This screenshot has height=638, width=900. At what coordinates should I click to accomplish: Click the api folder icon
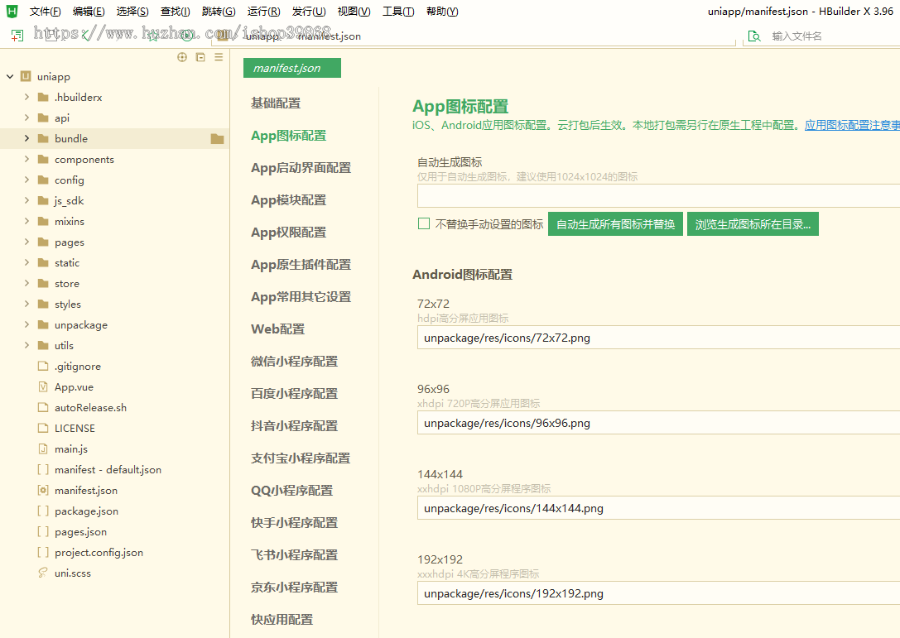click(x=43, y=118)
